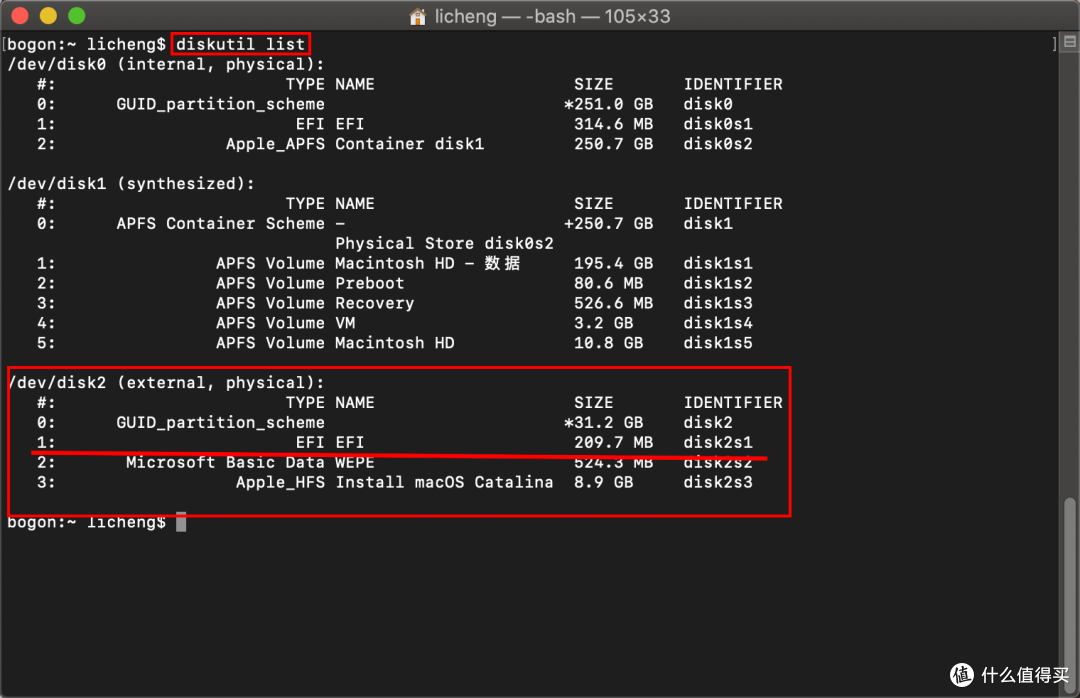Click the yellow minimize window button
This screenshot has height=698, width=1080.
coord(48,15)
